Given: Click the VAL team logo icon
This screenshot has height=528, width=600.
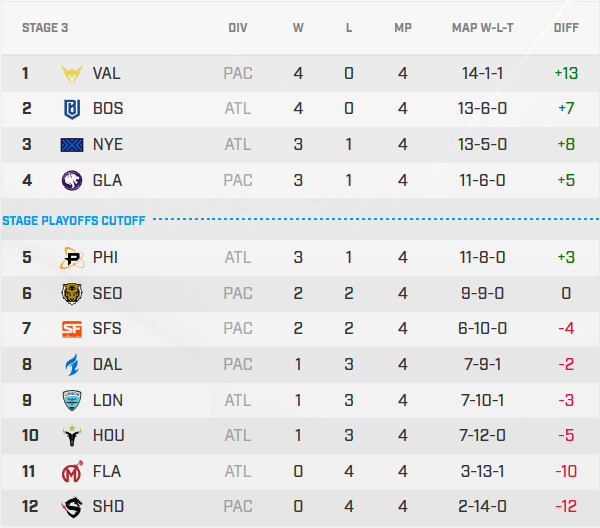Looking at the screenshot, I should (x=72, y=73).
